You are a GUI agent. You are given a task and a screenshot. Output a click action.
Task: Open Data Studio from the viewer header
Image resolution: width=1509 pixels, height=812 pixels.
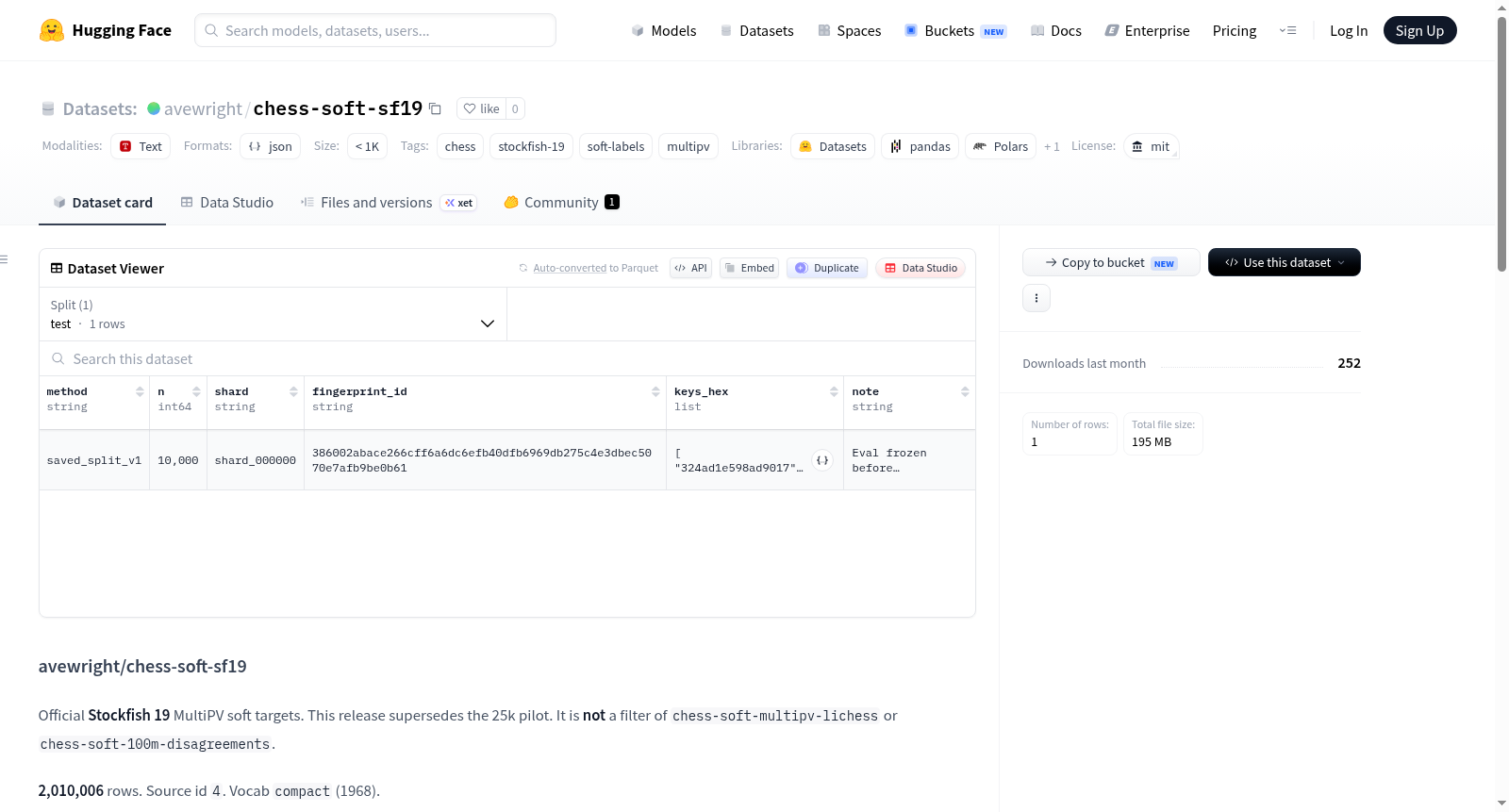coord(920,268)
